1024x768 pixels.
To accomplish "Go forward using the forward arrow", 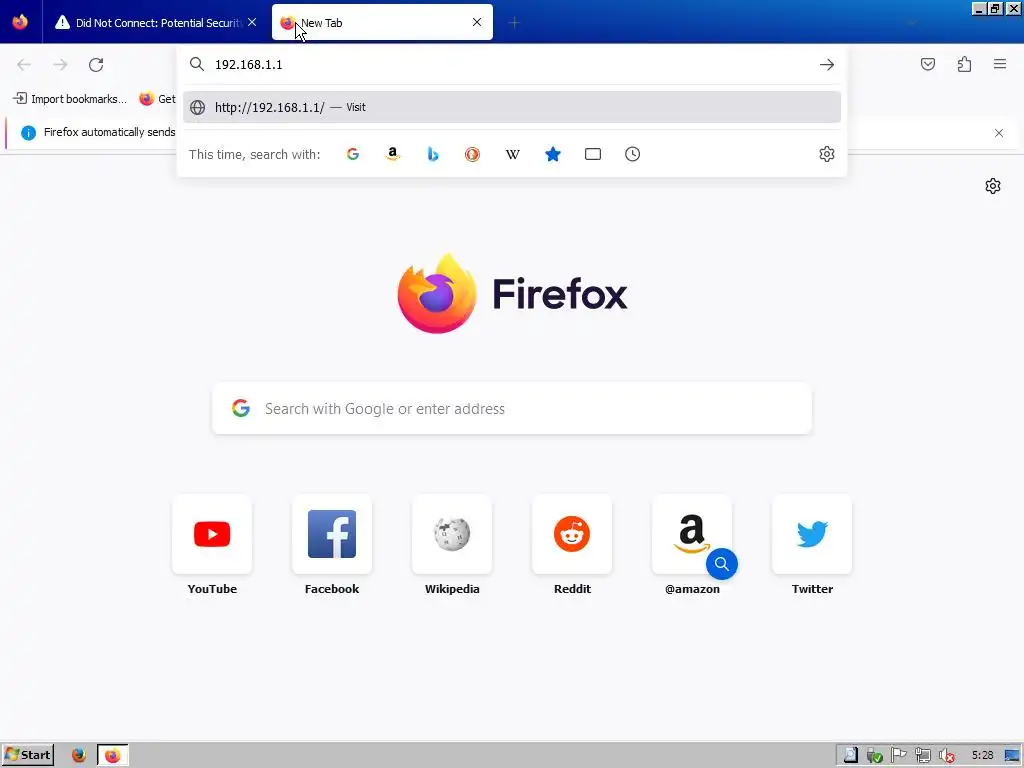I will point(60,65).
